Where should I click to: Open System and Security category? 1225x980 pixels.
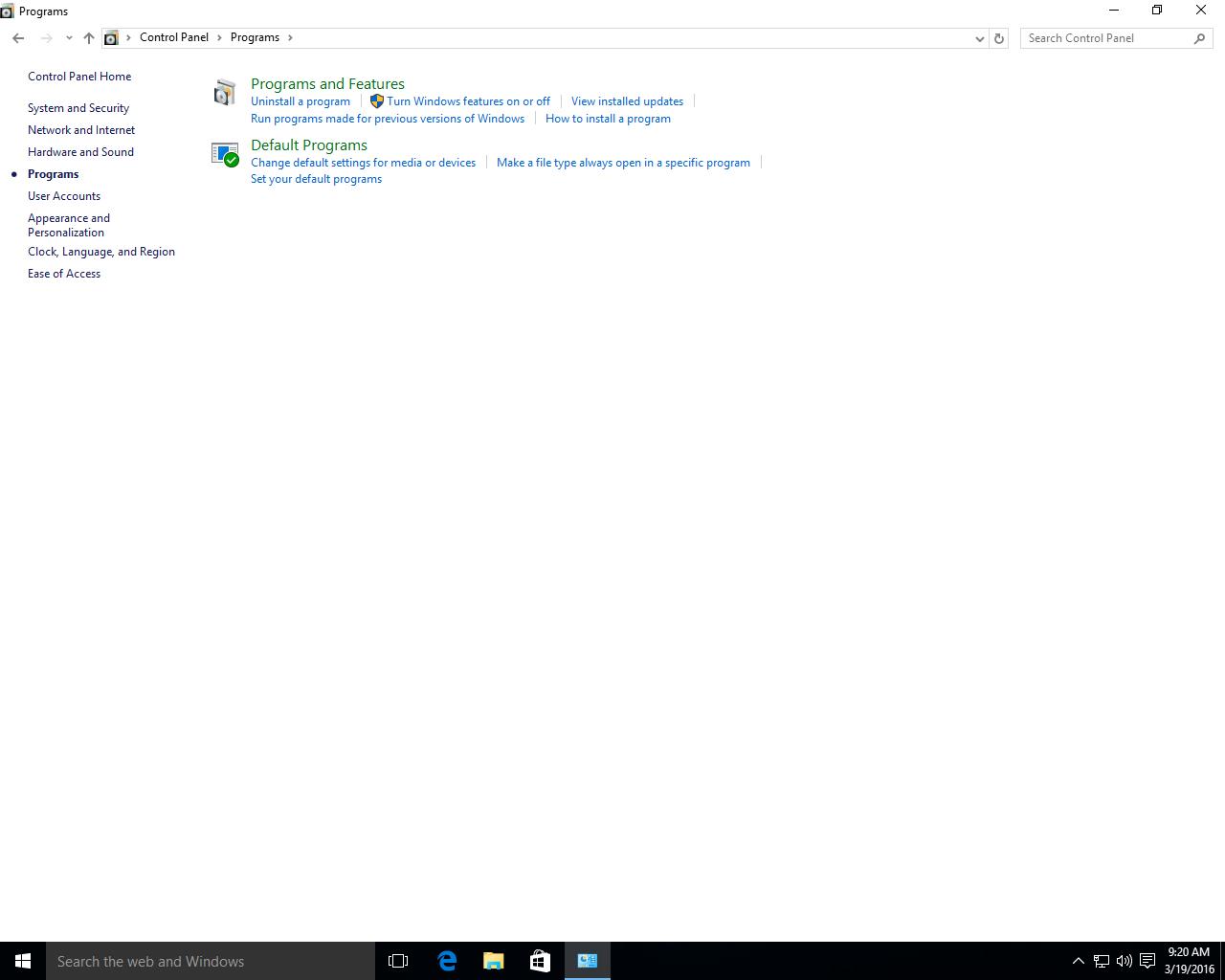(x=78, y=108)
